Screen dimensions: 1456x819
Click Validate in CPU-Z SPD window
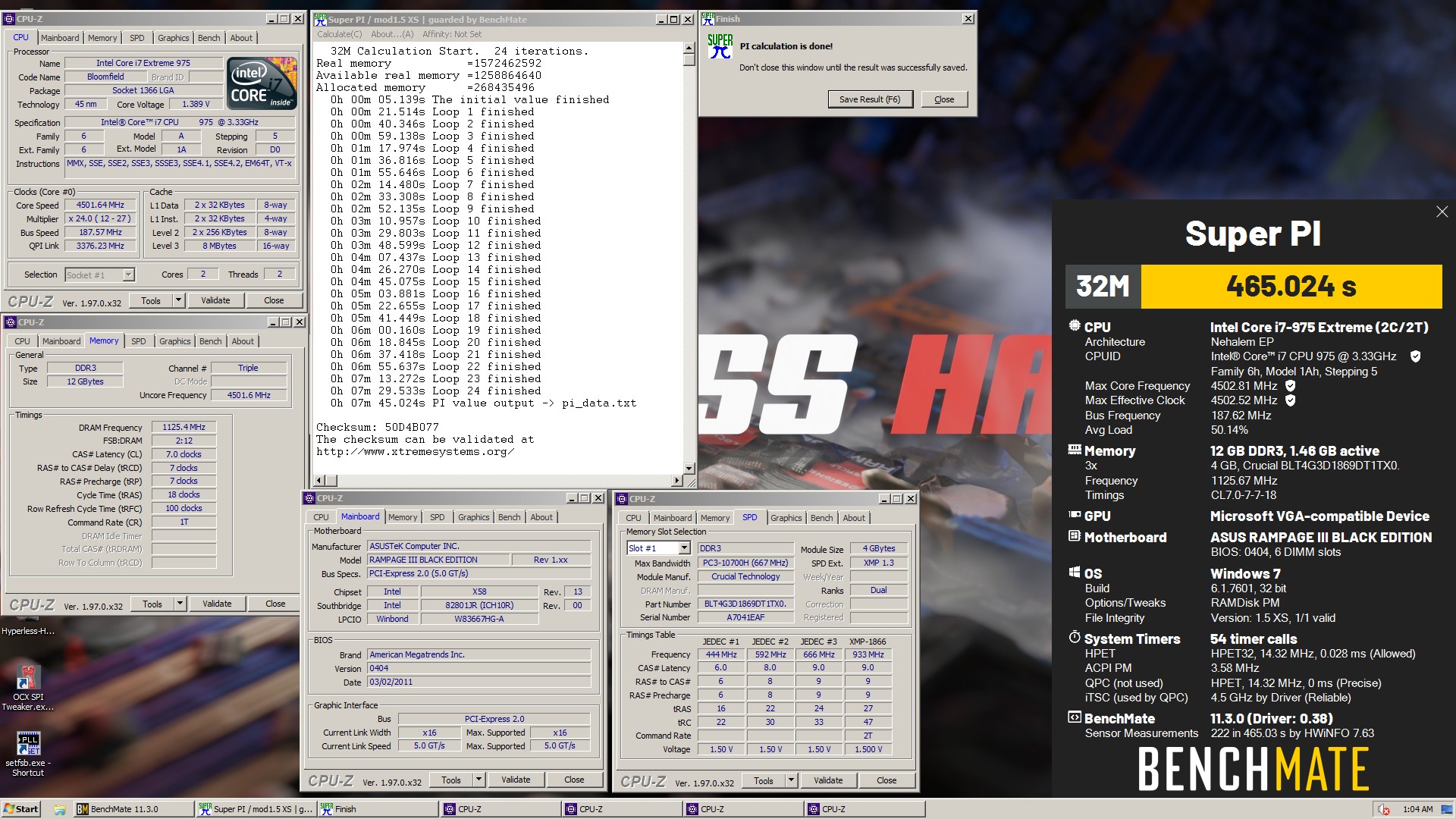(x=828, y=781)
